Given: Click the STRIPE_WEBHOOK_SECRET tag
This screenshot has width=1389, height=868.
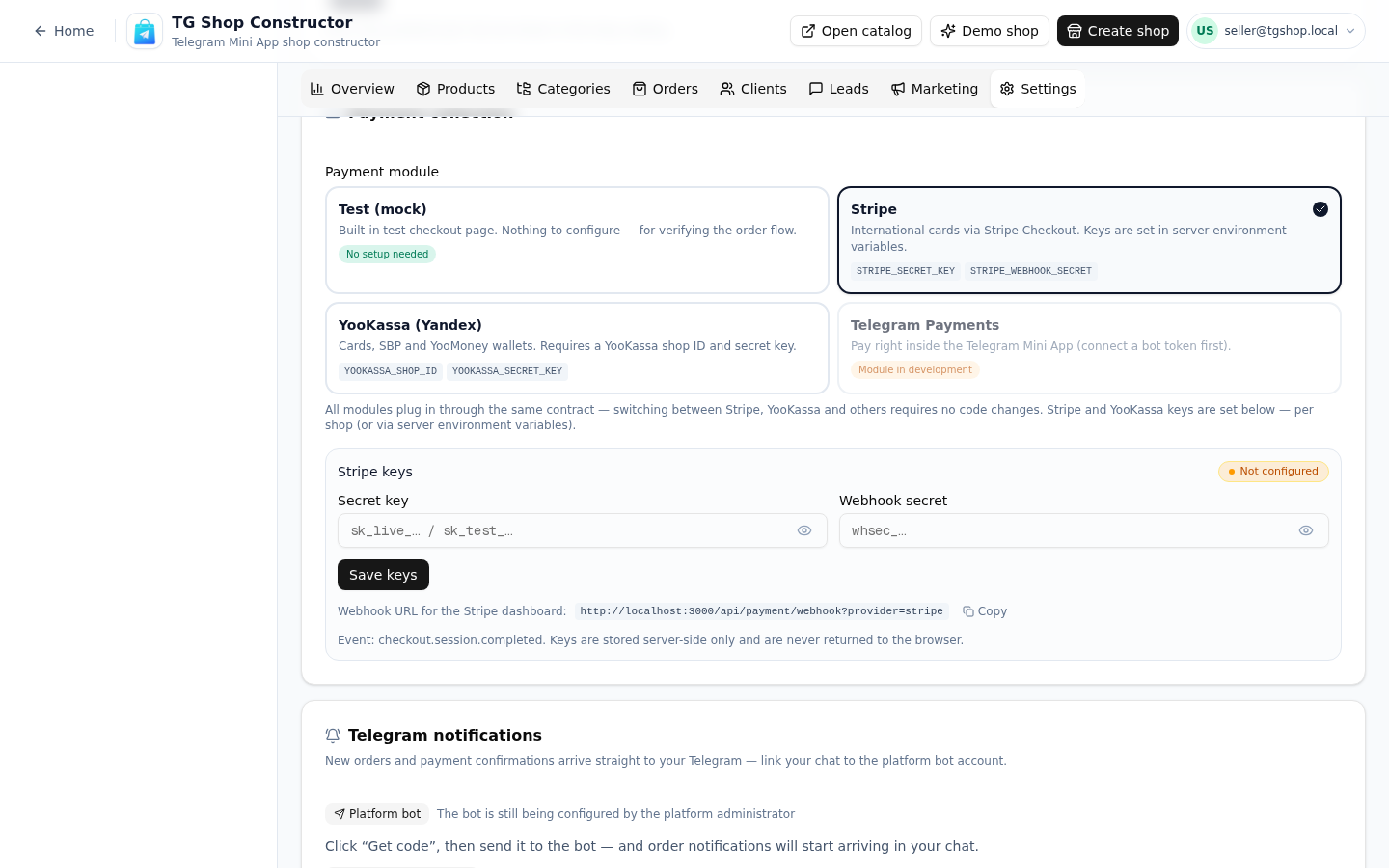Looking at the screenshot, I should click(1031, 271).
